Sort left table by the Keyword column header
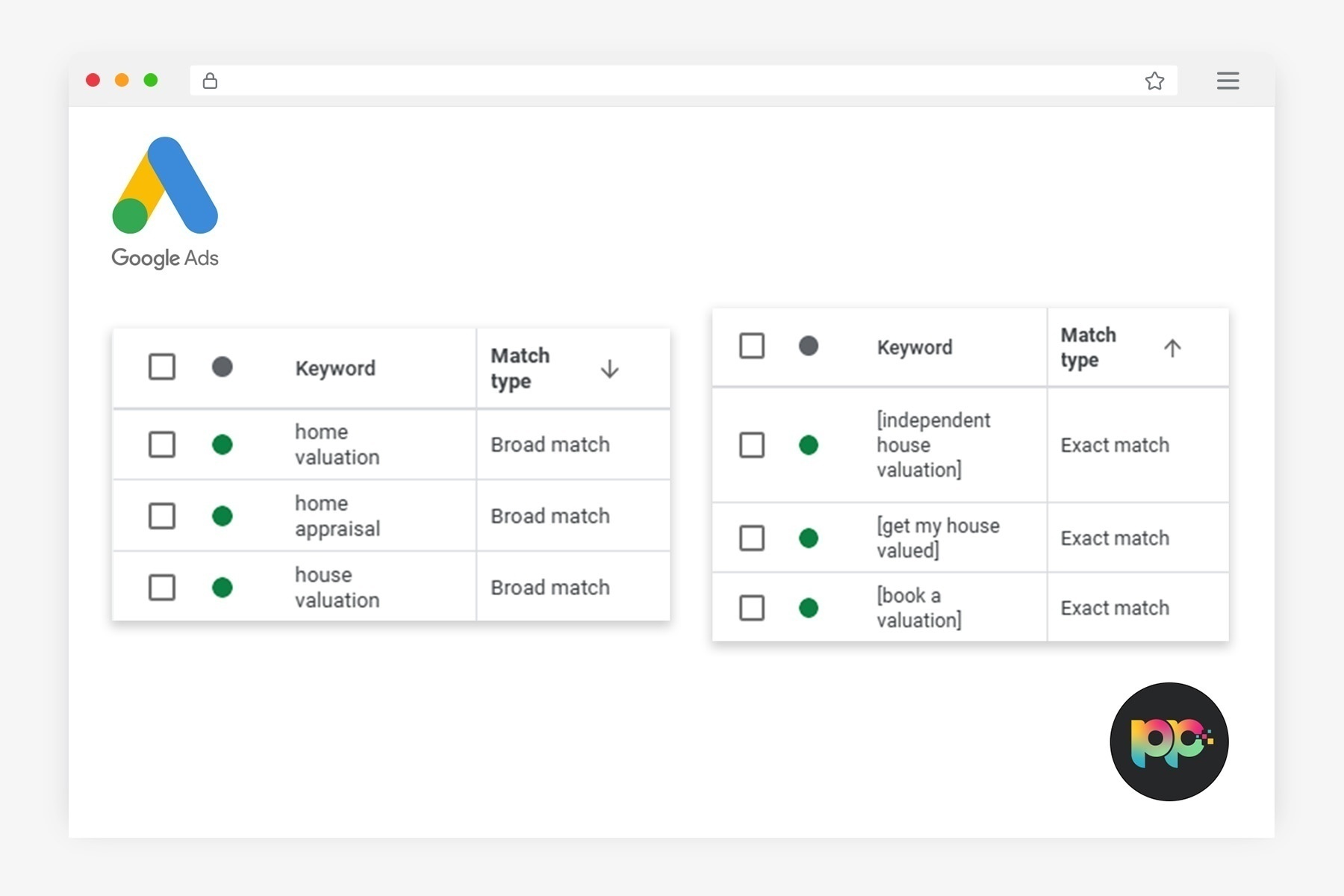 [335, 368]
